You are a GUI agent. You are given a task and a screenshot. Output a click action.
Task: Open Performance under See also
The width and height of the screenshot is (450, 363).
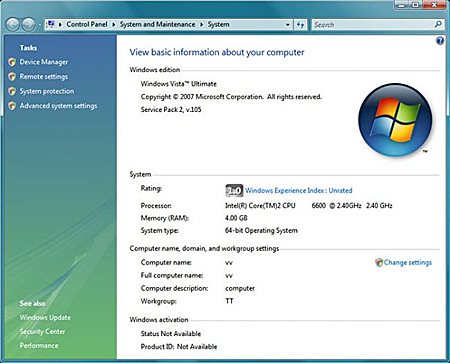[x=39, y=346]
